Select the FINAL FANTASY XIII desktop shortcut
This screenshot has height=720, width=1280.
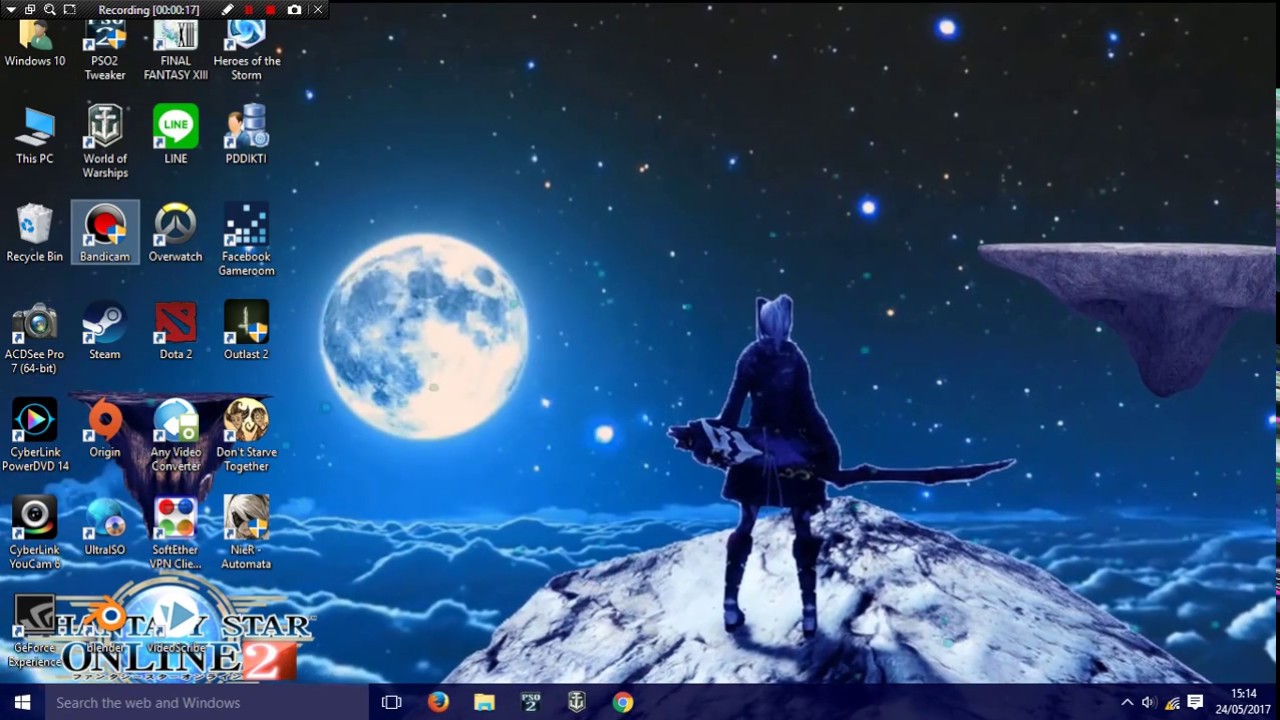(x=176, y=50)
